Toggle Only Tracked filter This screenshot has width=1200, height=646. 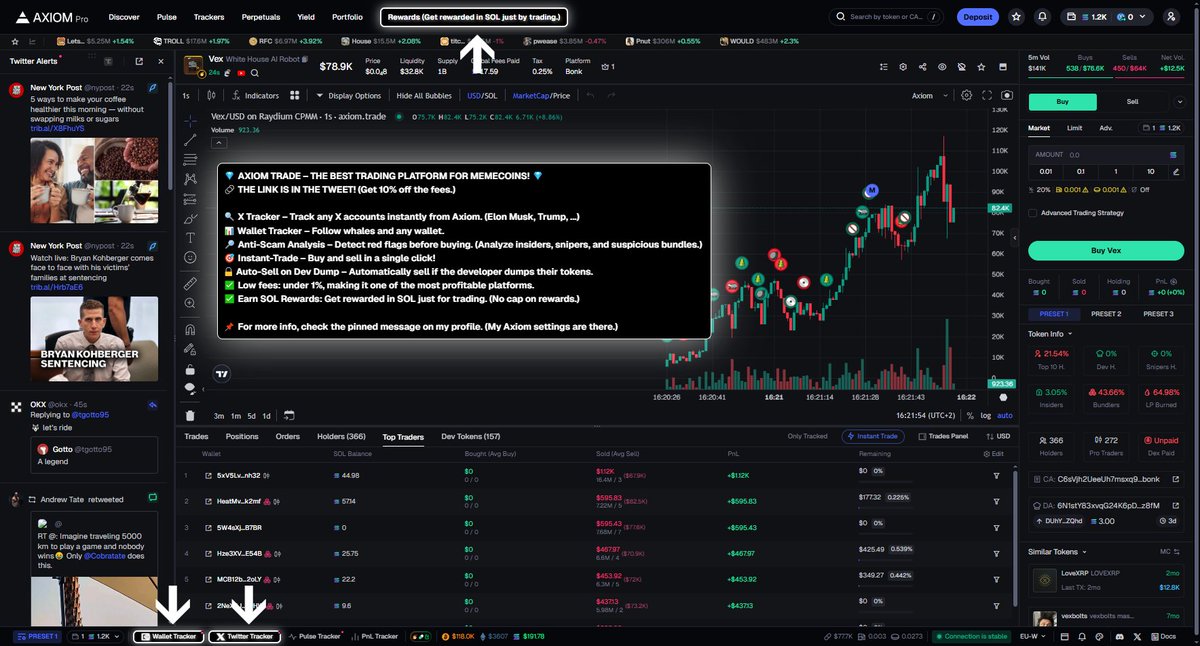pos(807,436)
